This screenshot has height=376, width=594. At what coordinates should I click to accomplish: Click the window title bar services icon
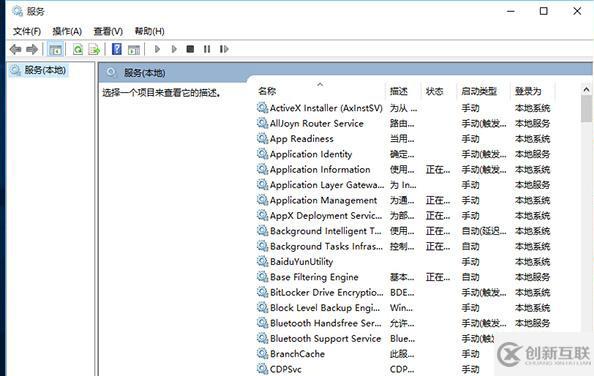(x=17, y=11)
